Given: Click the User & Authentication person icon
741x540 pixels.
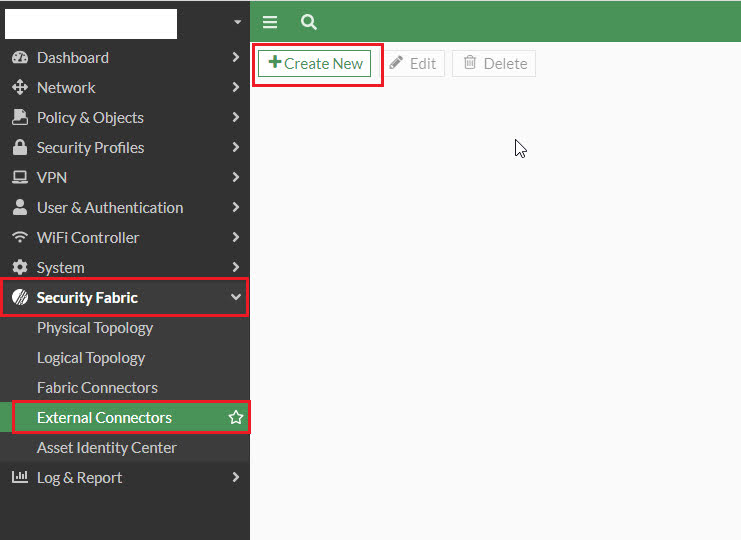Looking at the screenshot, I should point(20,207).
